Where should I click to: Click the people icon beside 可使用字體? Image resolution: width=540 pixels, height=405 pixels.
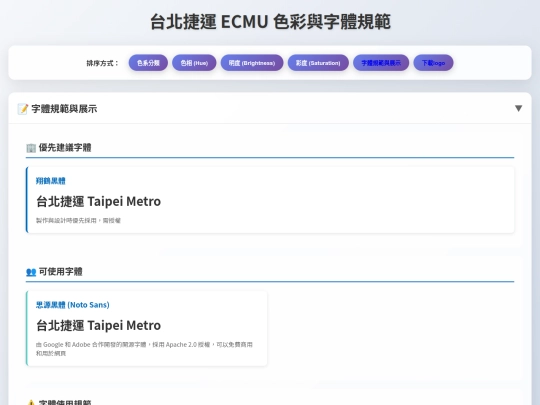click(x=31, y=272)
